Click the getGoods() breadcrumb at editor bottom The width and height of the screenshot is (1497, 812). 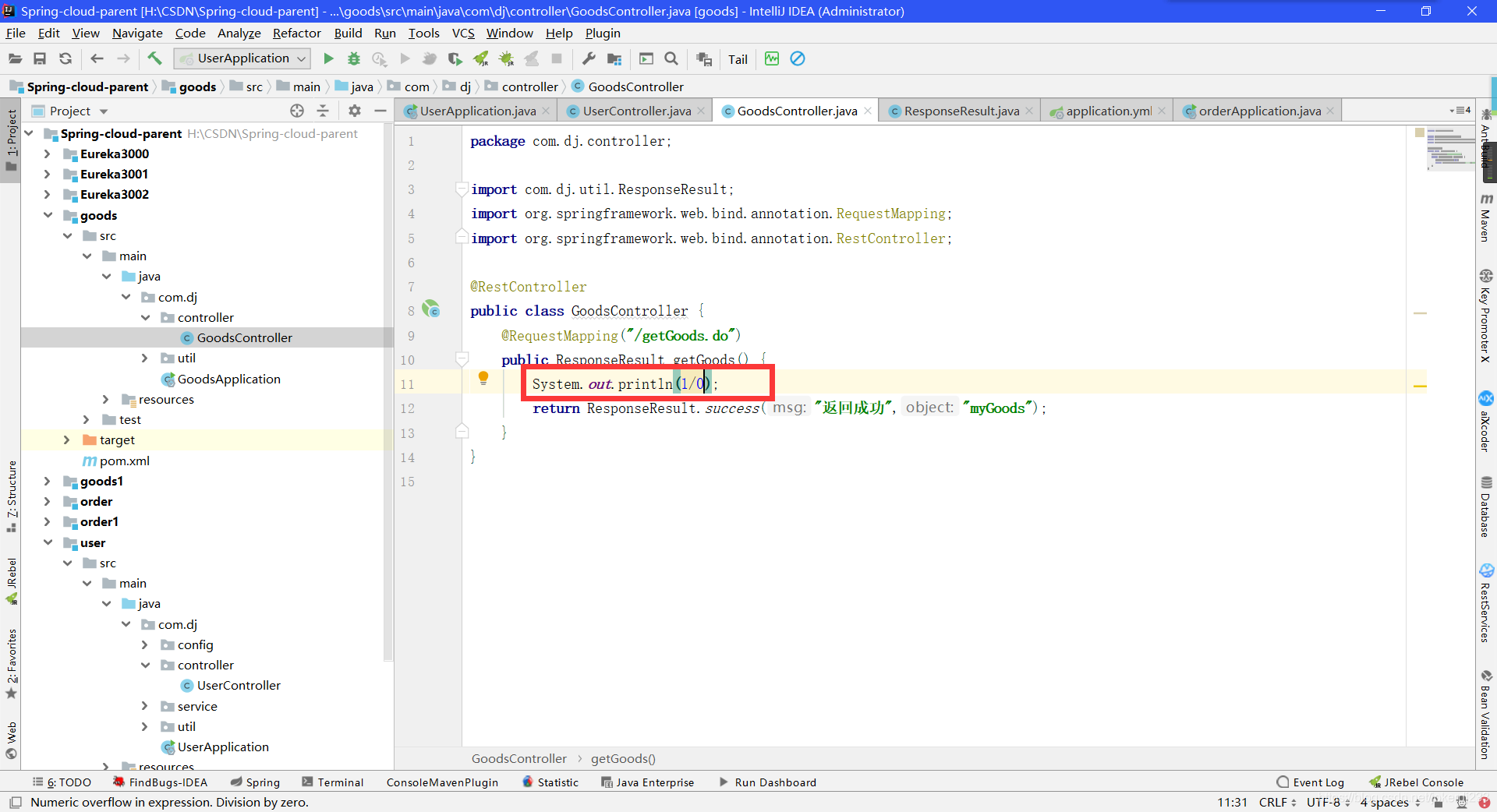[623, 758]
